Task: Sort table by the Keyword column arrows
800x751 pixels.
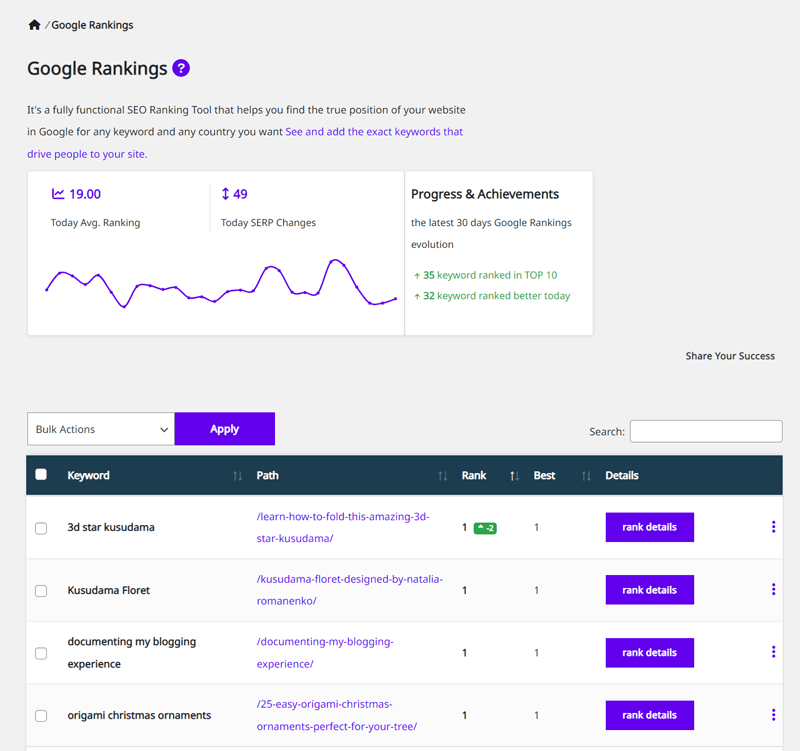Action: point(237,476)
